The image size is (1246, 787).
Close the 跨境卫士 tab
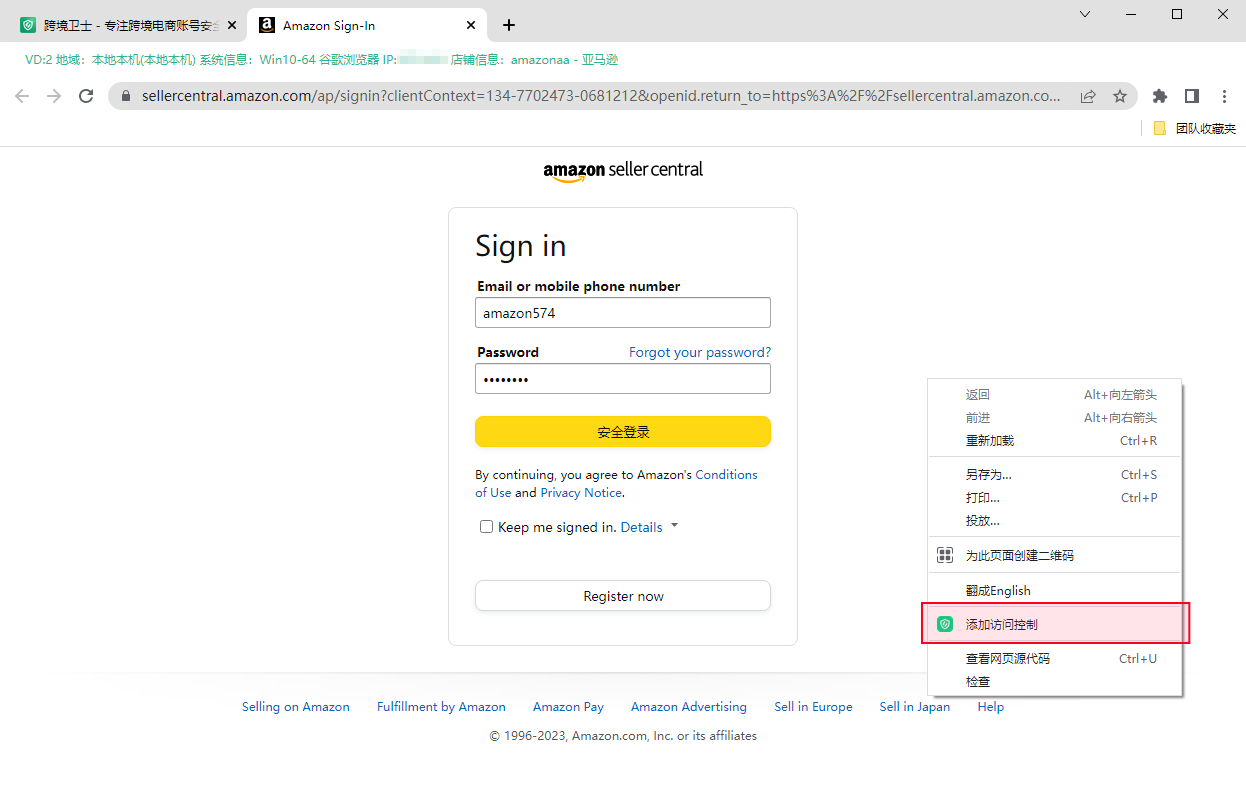click(232, 25)
